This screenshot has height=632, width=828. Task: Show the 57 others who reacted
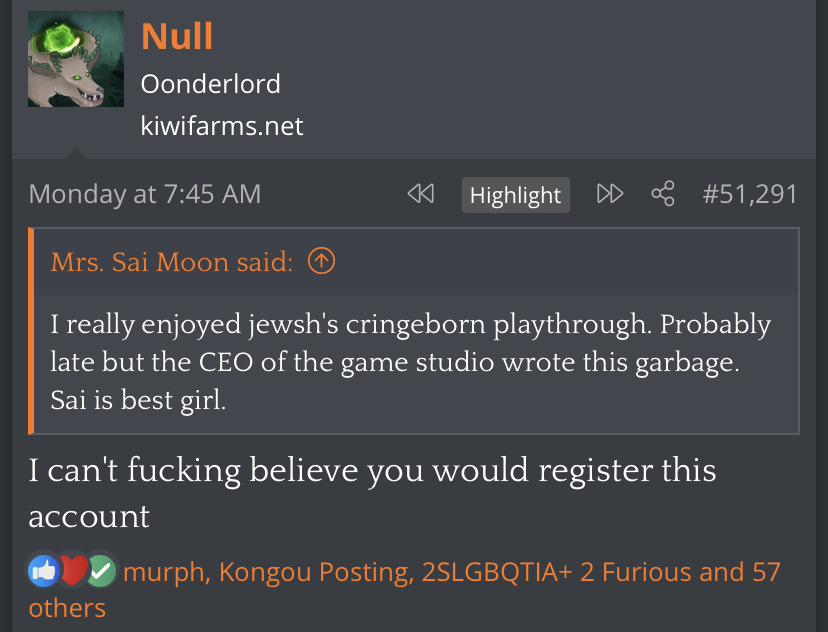tap(404, 590)
